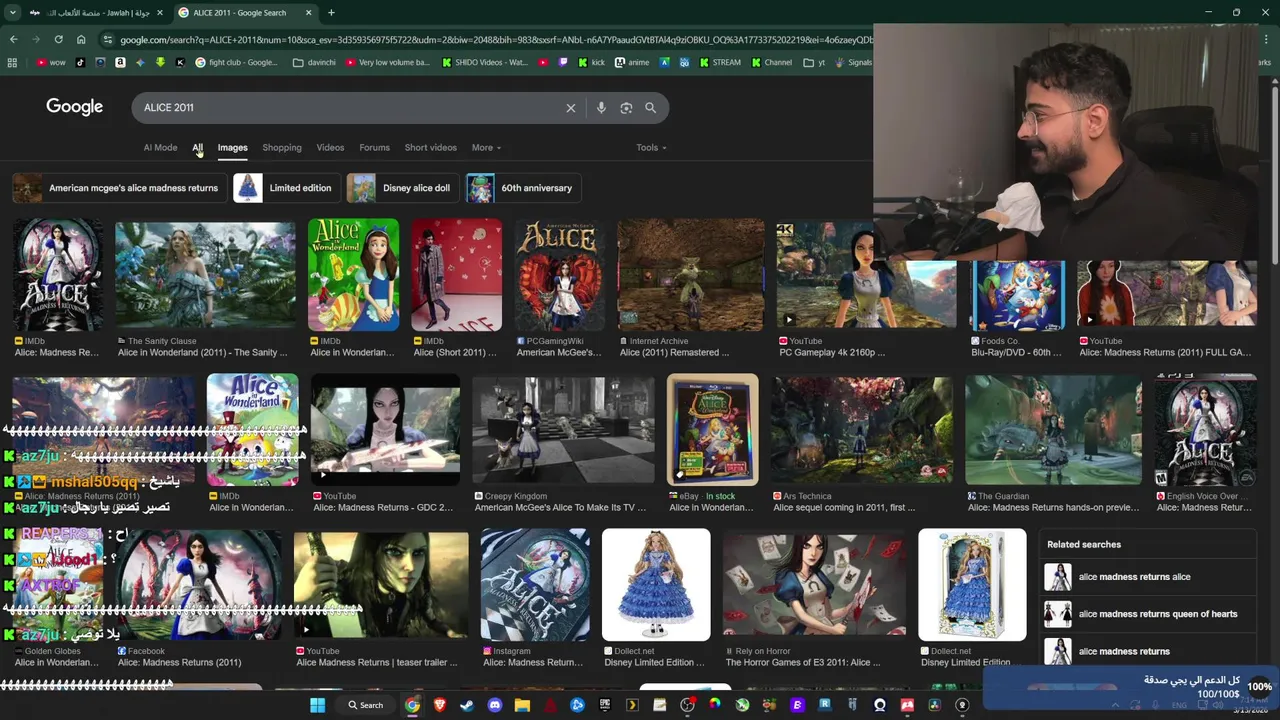Open the anime bookmark
The height and width of the screenshot is (720, 1280).
(x=632, y=62)
